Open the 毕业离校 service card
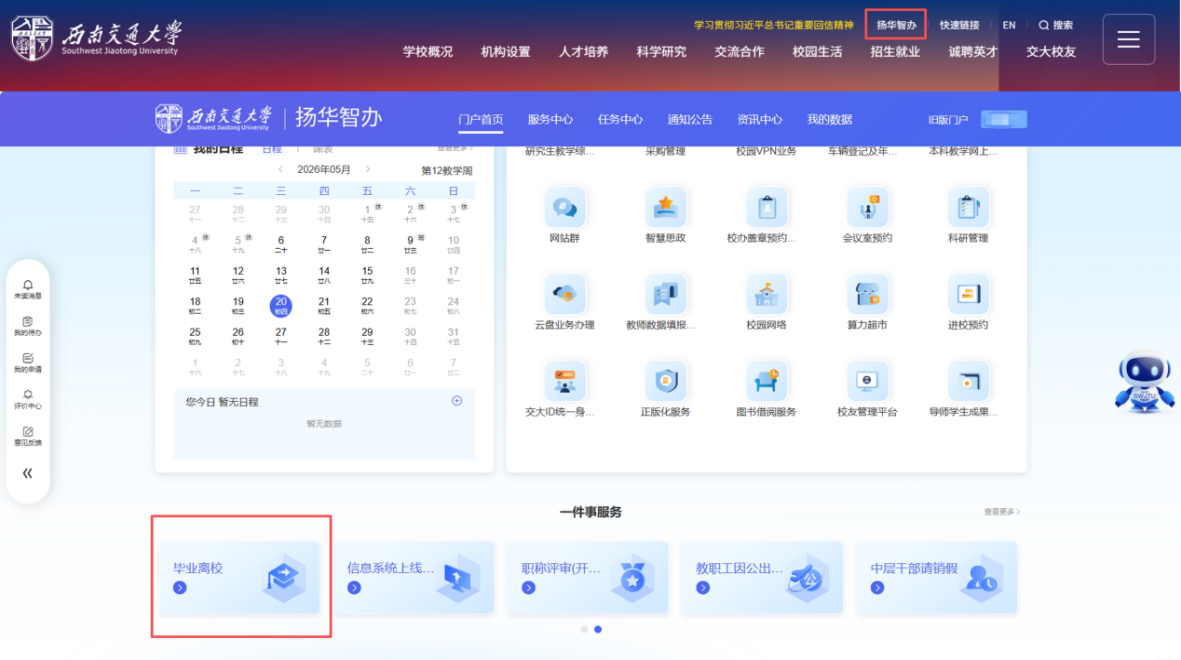Image resolution: width=1181 pixels, height=660 pixels. click(241, 577)
